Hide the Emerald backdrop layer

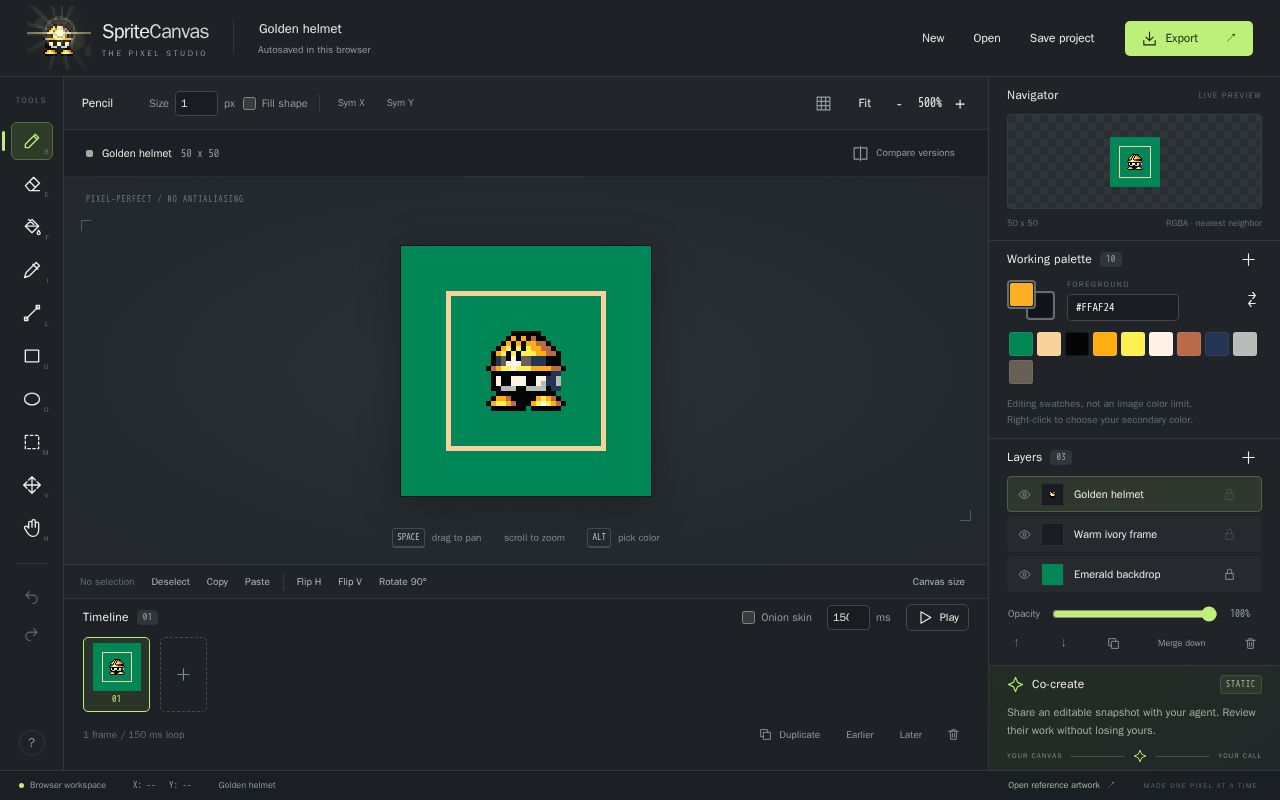point(1024,574)
